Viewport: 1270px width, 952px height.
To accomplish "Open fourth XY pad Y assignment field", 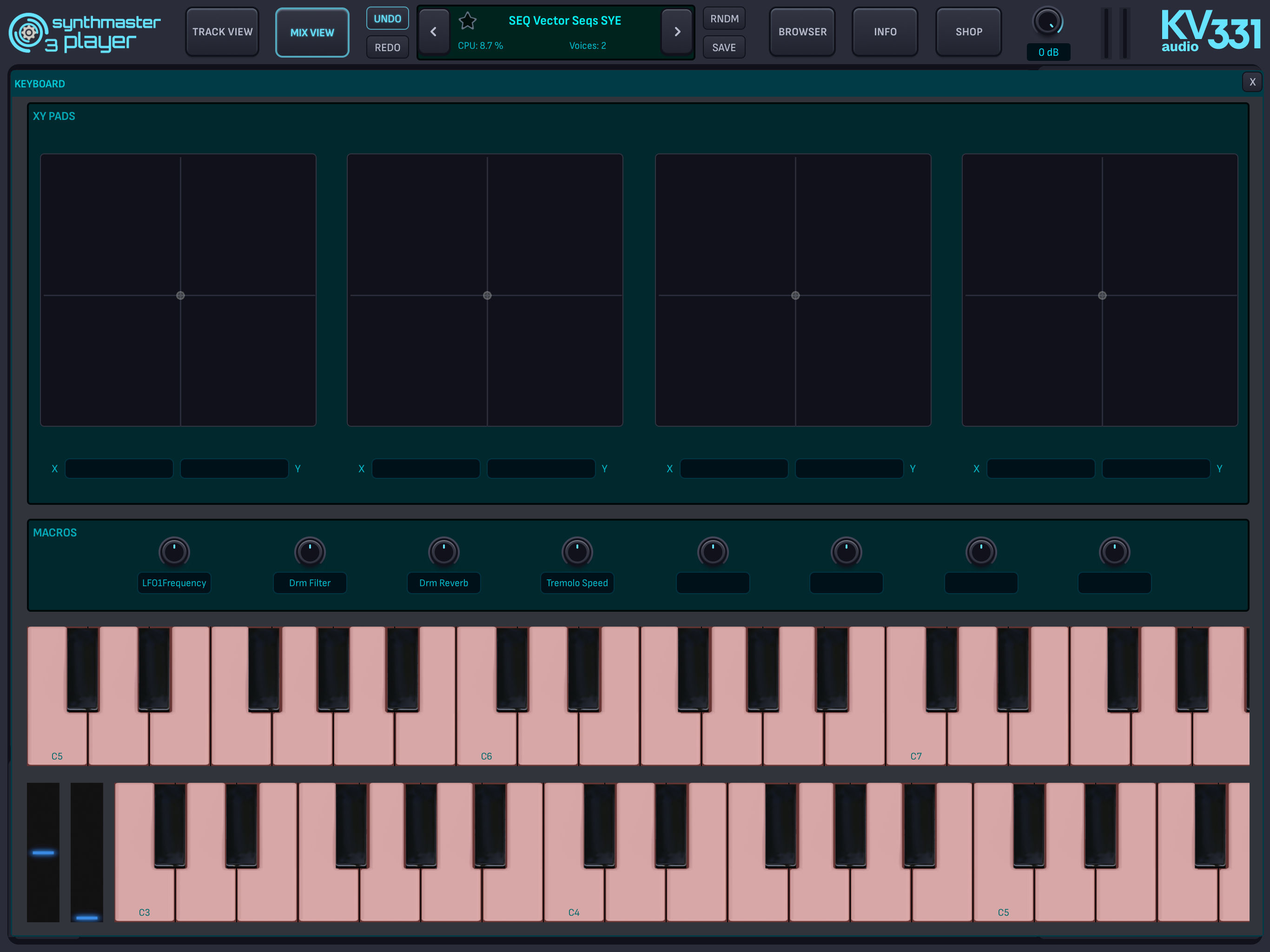I will pyautogui.click(x=1156, y=469).
